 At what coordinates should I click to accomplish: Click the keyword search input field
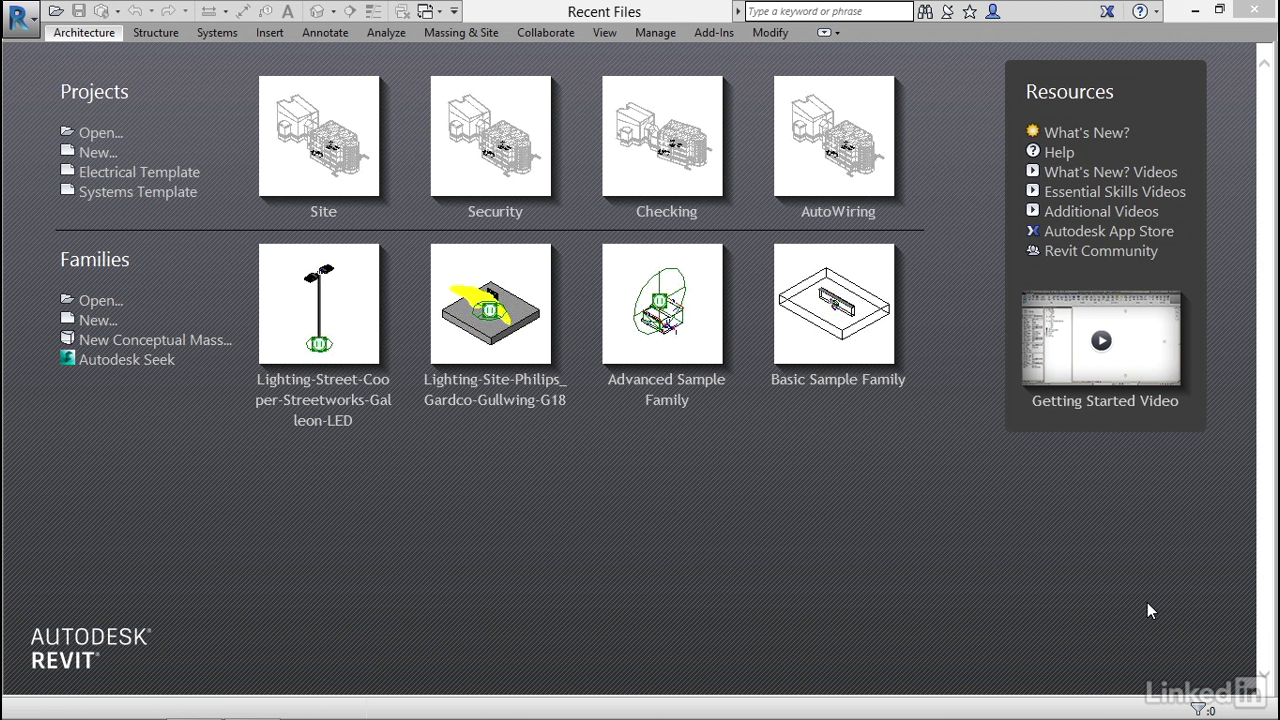[x=829, y=12]
